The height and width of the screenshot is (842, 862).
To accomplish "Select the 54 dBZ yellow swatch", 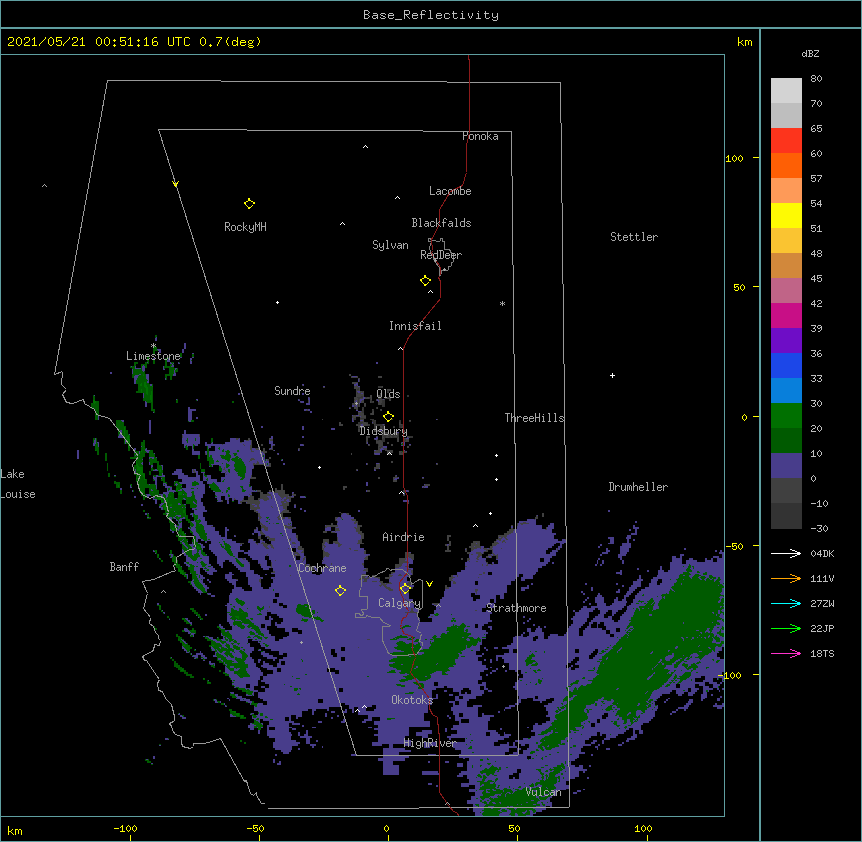I will (786, 215).
